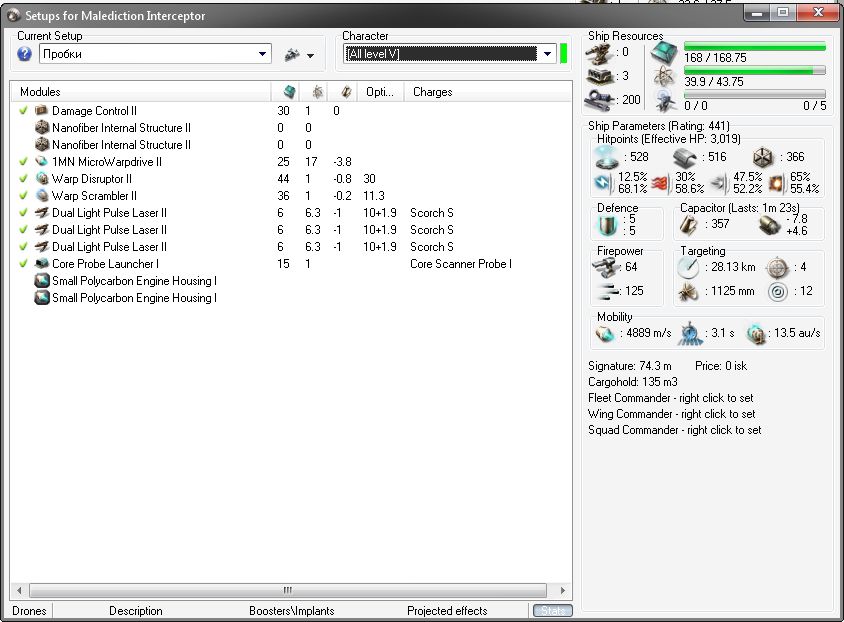
Task: Toggle the 1MN MicroWarpdrive II active checkmark
Action: click(23, 161)
